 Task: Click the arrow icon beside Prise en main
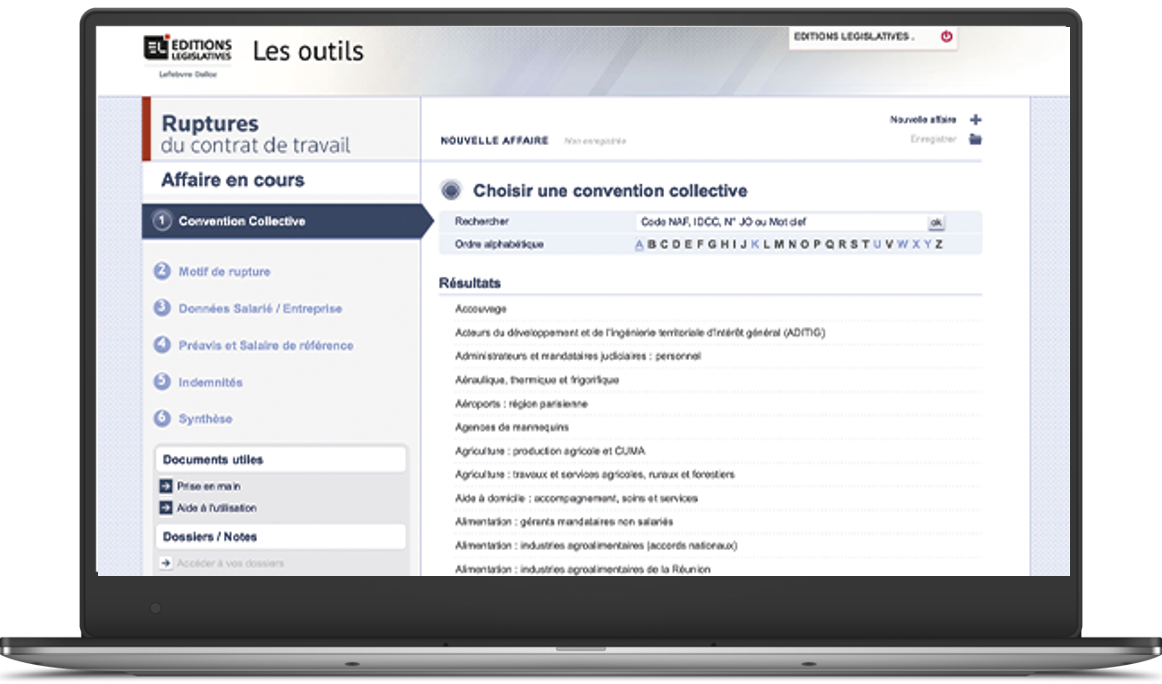166,486
